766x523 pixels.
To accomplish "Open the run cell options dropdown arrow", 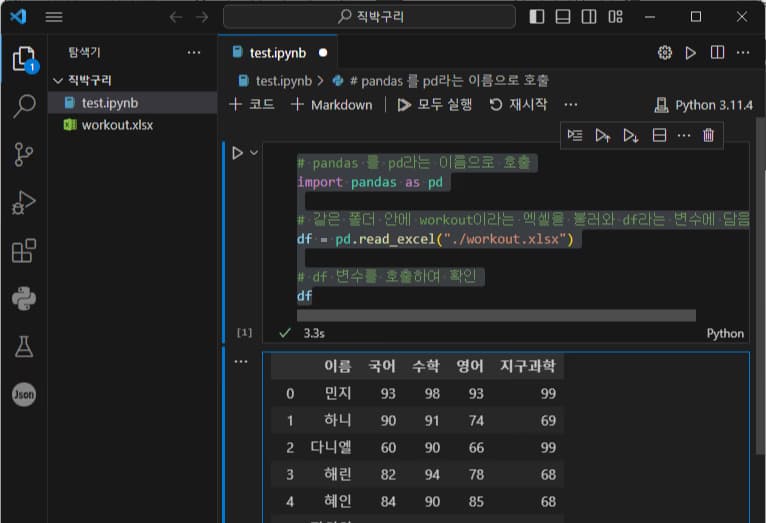I will (254, 153).
